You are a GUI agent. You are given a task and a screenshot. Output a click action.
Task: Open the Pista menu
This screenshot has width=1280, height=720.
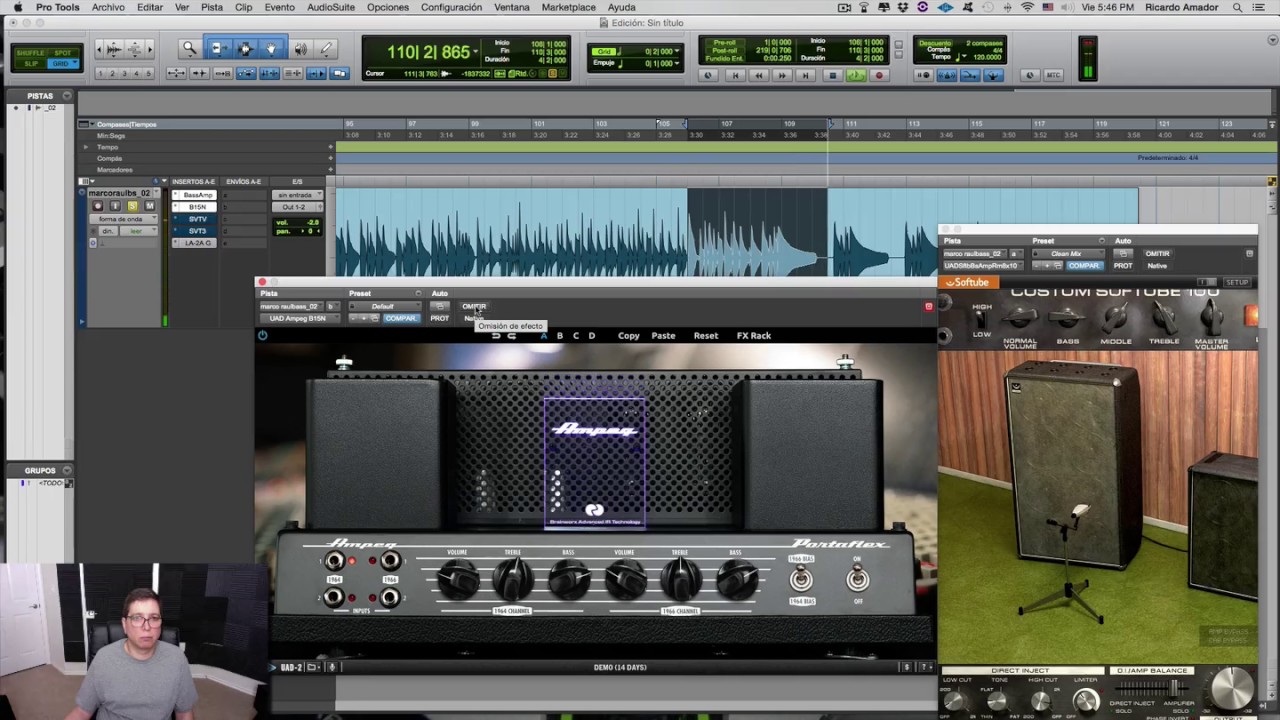click(x=212, y=7)
